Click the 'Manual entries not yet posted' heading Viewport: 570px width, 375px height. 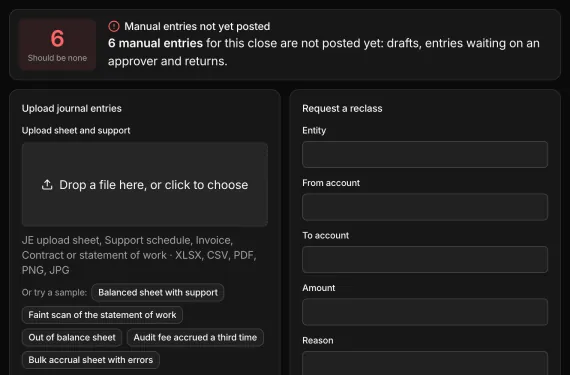click(x=197, y=27)
